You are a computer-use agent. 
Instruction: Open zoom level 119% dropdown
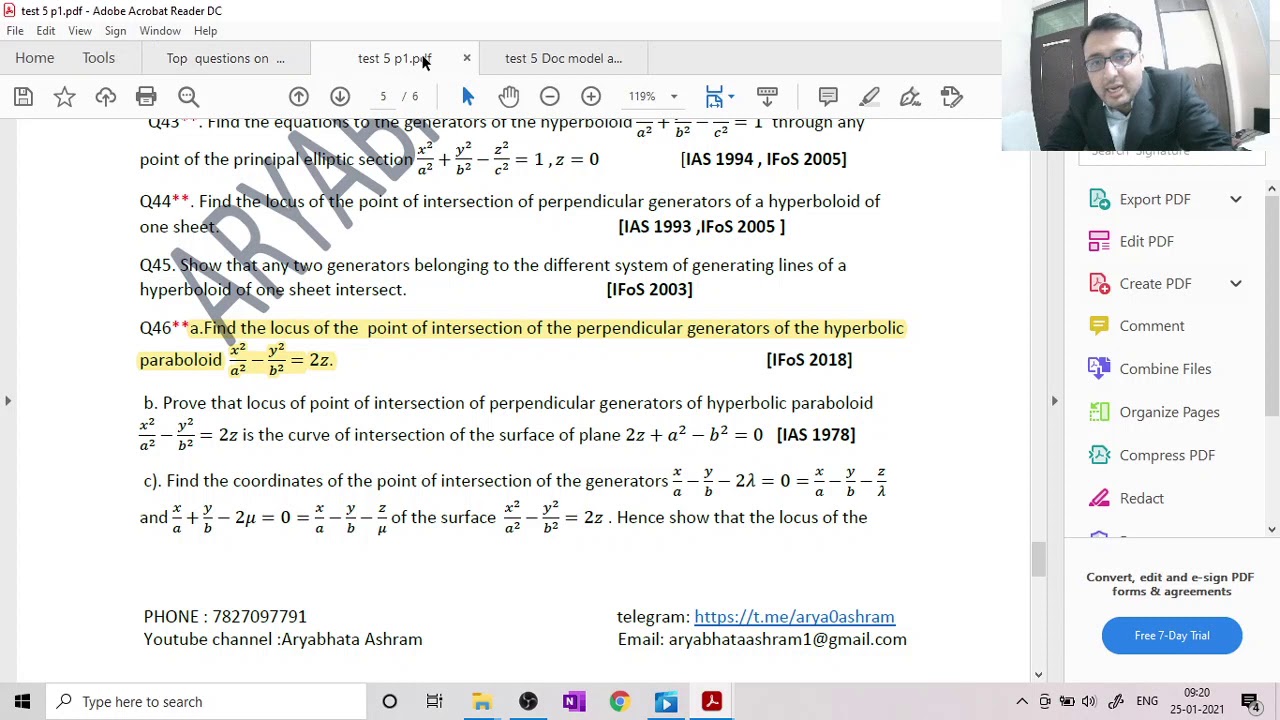(x=674, y=97)
